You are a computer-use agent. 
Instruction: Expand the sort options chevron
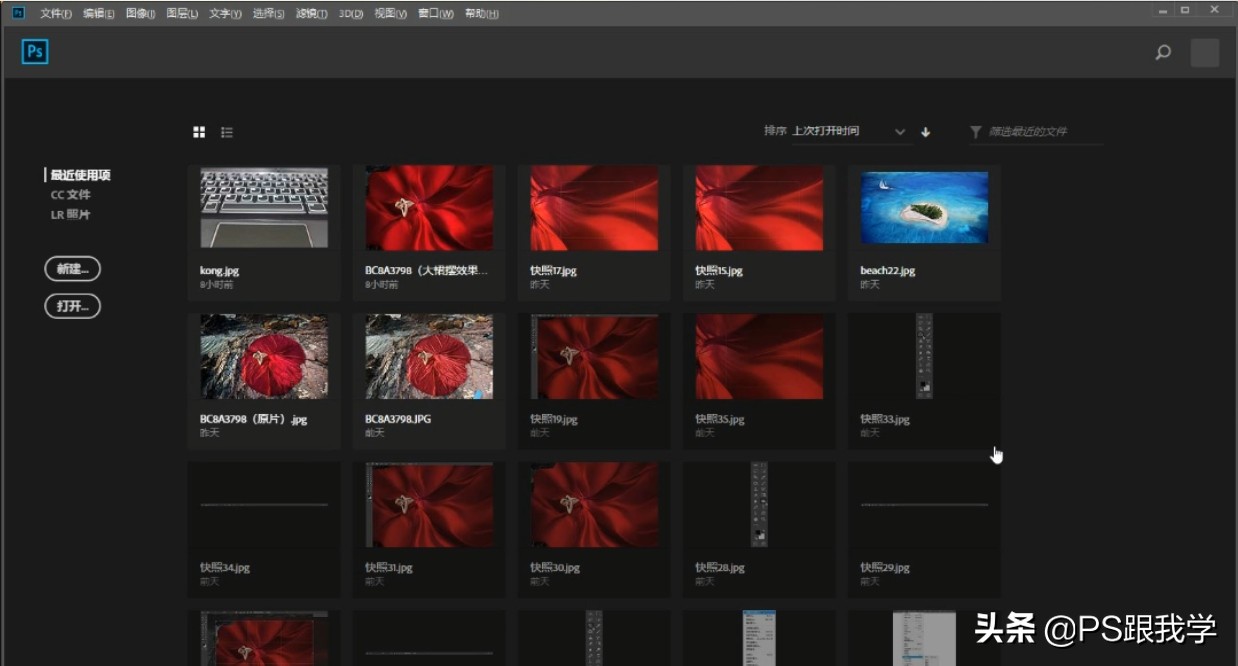pos(899,131)
